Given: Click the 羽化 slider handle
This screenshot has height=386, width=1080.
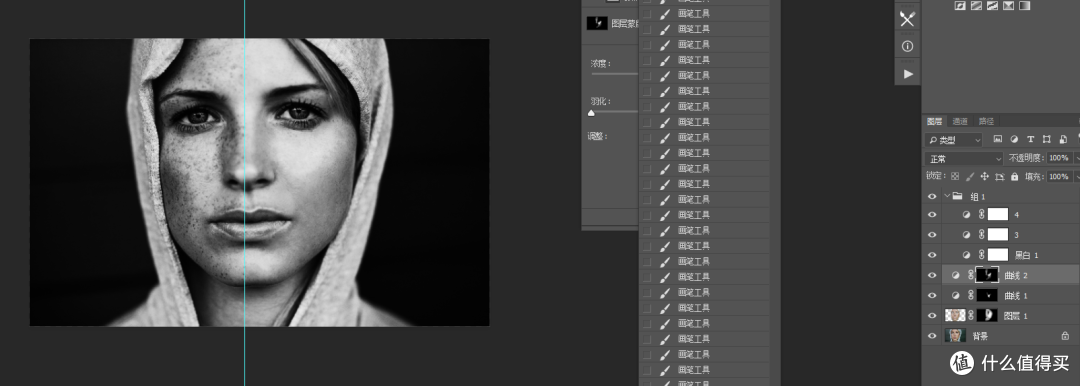Looking at the screenshot, I should 591,113.
